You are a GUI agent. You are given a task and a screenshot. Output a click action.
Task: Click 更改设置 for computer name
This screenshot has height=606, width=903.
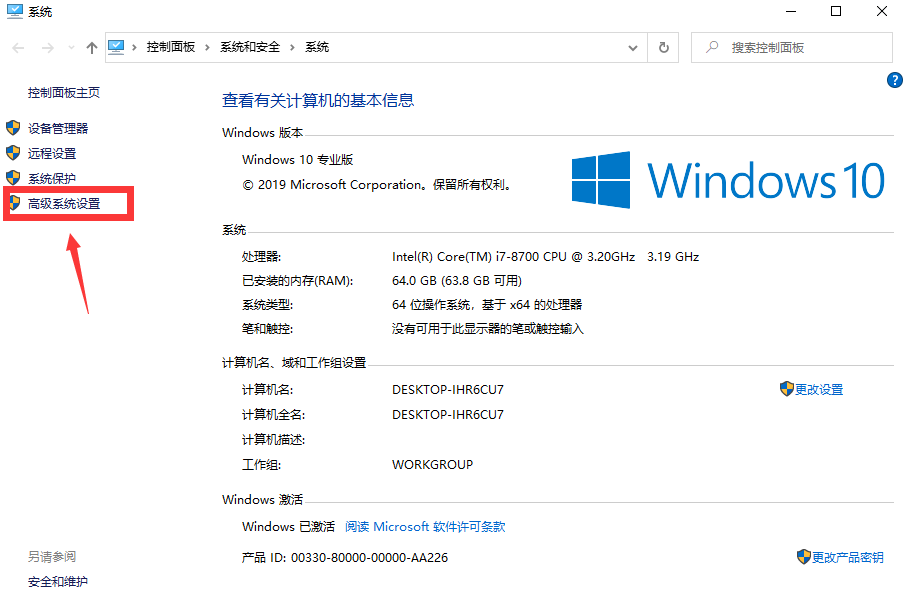[x=819, y=390]
